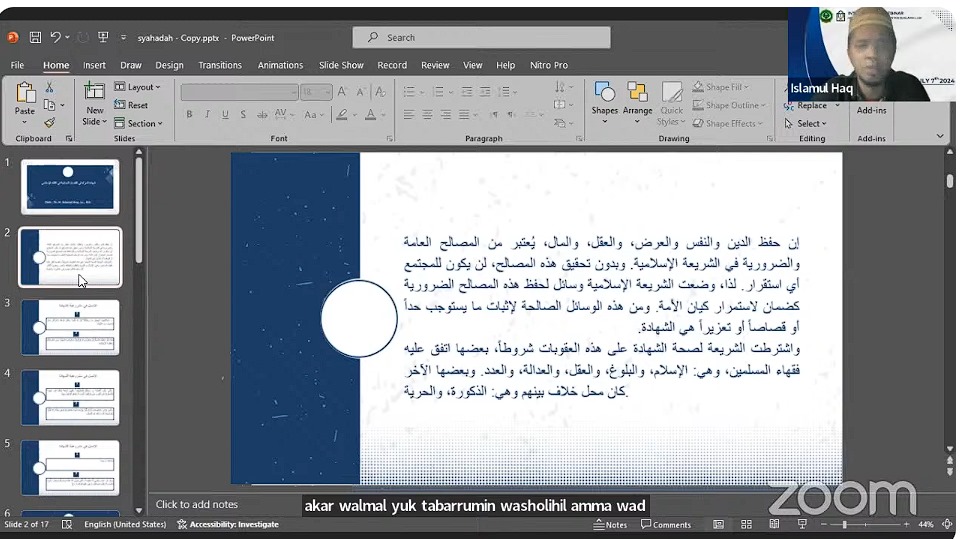Start presentation from beginning icon in title bar

(103, 38)
